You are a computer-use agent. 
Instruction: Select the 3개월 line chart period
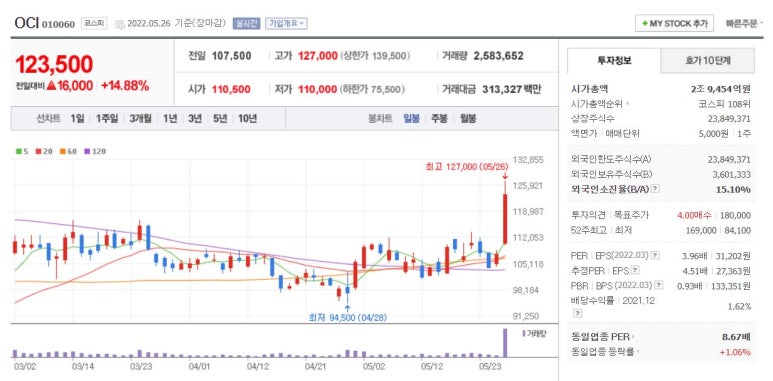(x=141, y=118)
